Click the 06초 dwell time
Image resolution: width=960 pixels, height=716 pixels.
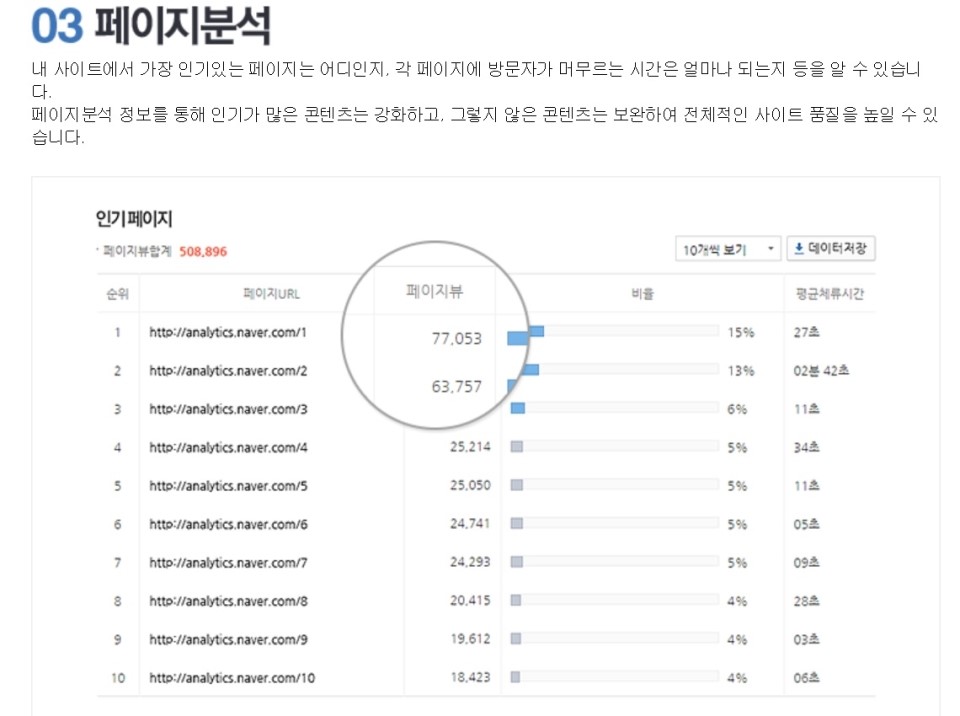(806, 677)
